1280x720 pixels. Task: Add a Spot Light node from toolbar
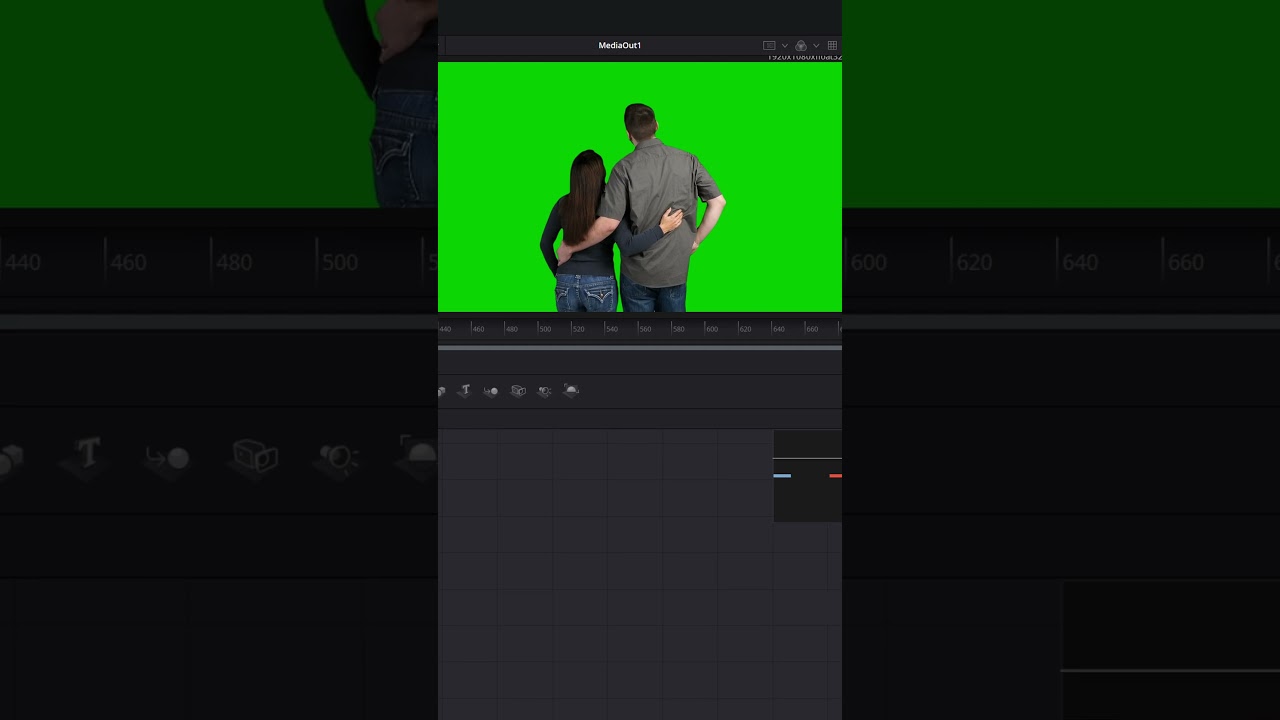[x=545, y=391]
